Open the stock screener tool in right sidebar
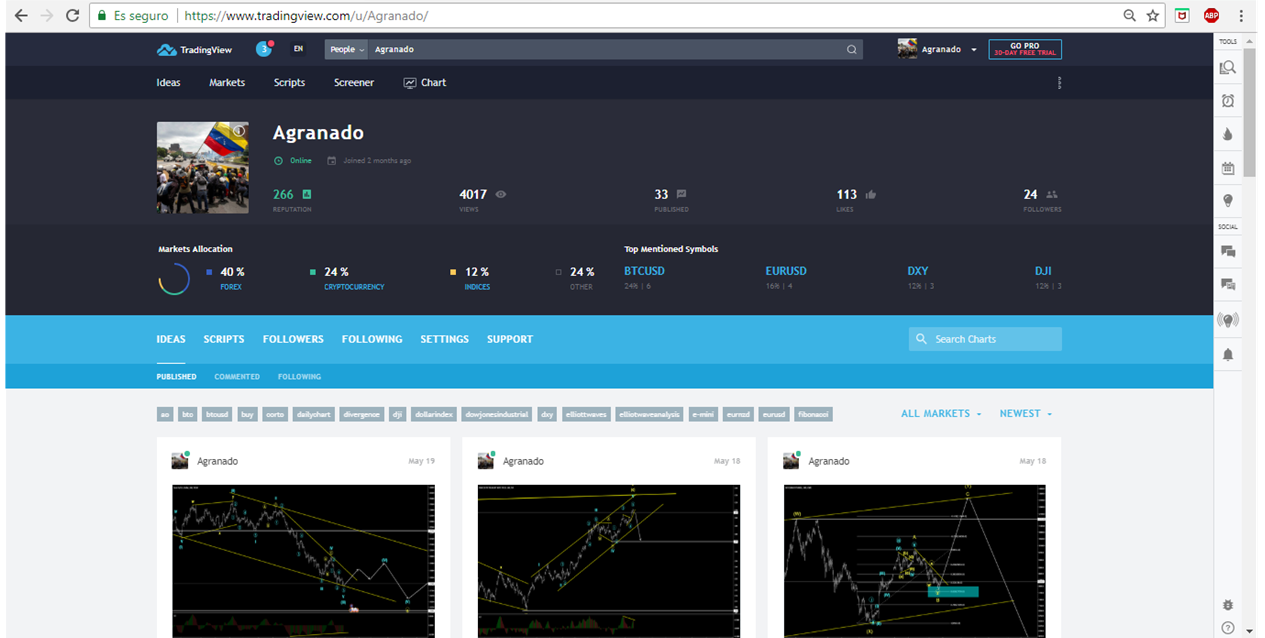 click(x=1228, y=68)
